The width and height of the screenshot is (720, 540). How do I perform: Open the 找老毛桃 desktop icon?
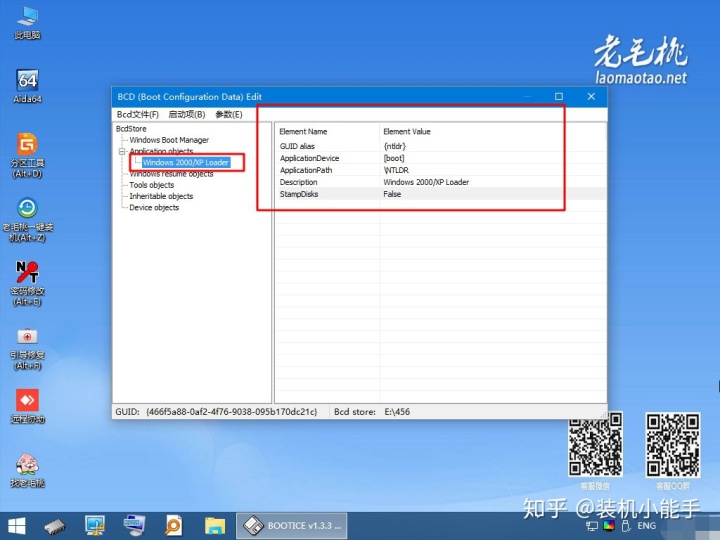pyautogui.click(x=27, y=470)
